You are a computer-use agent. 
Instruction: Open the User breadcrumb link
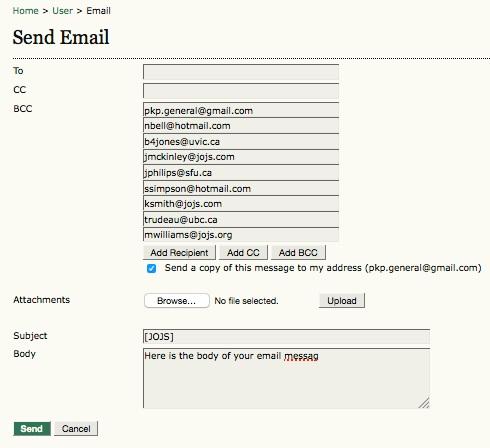(x=62, y=11)
